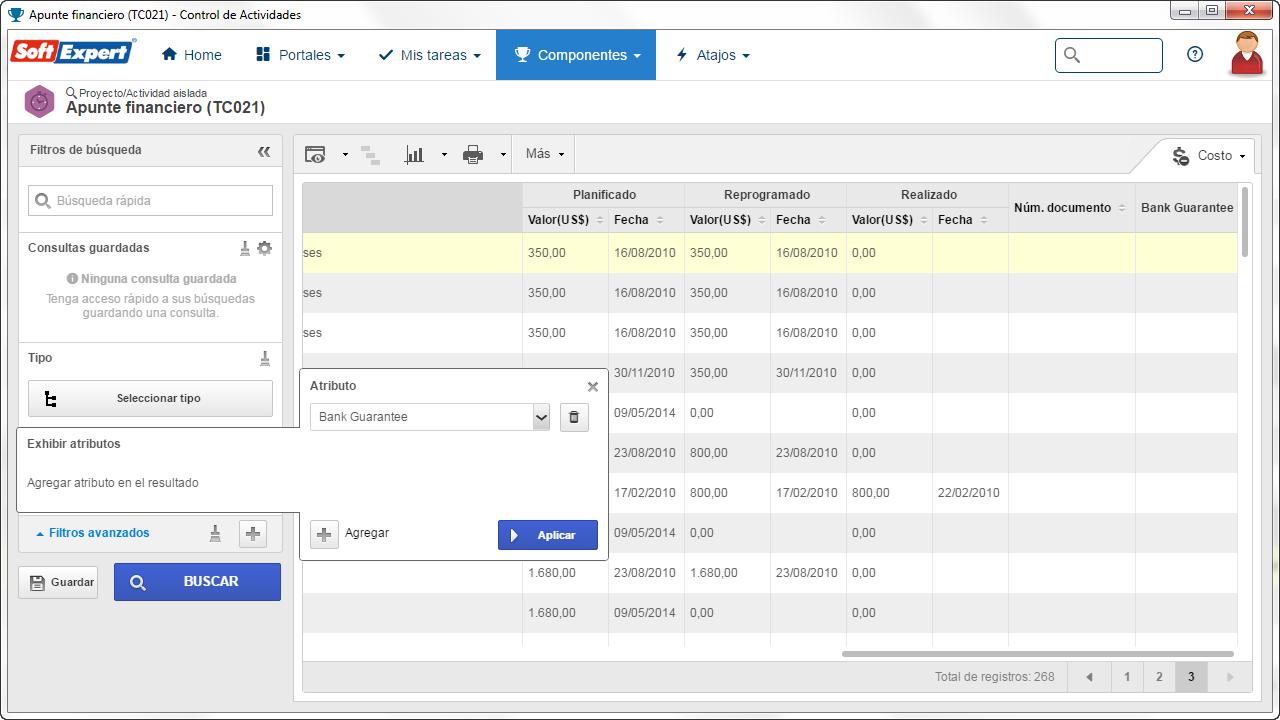This screenshot has height=720, width=1280.
Task: Clear advanced filters with broom icon
Action: pos(215,534)
